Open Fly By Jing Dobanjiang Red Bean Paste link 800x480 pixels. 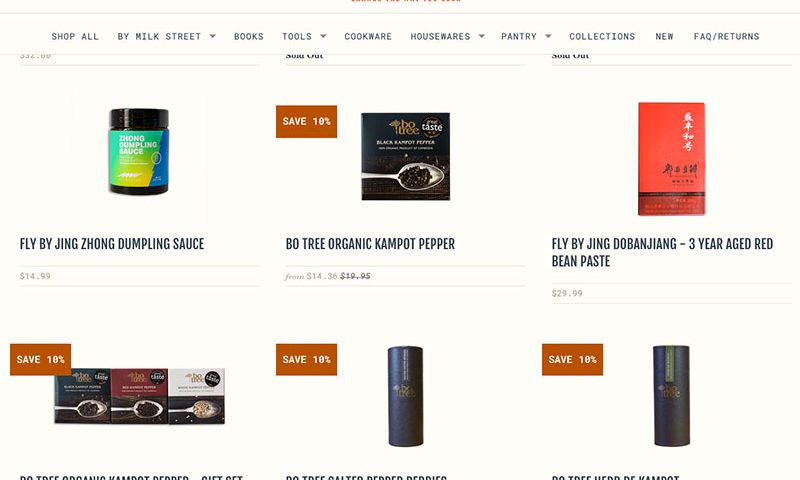pyautogui.click(x=662, y=252)
